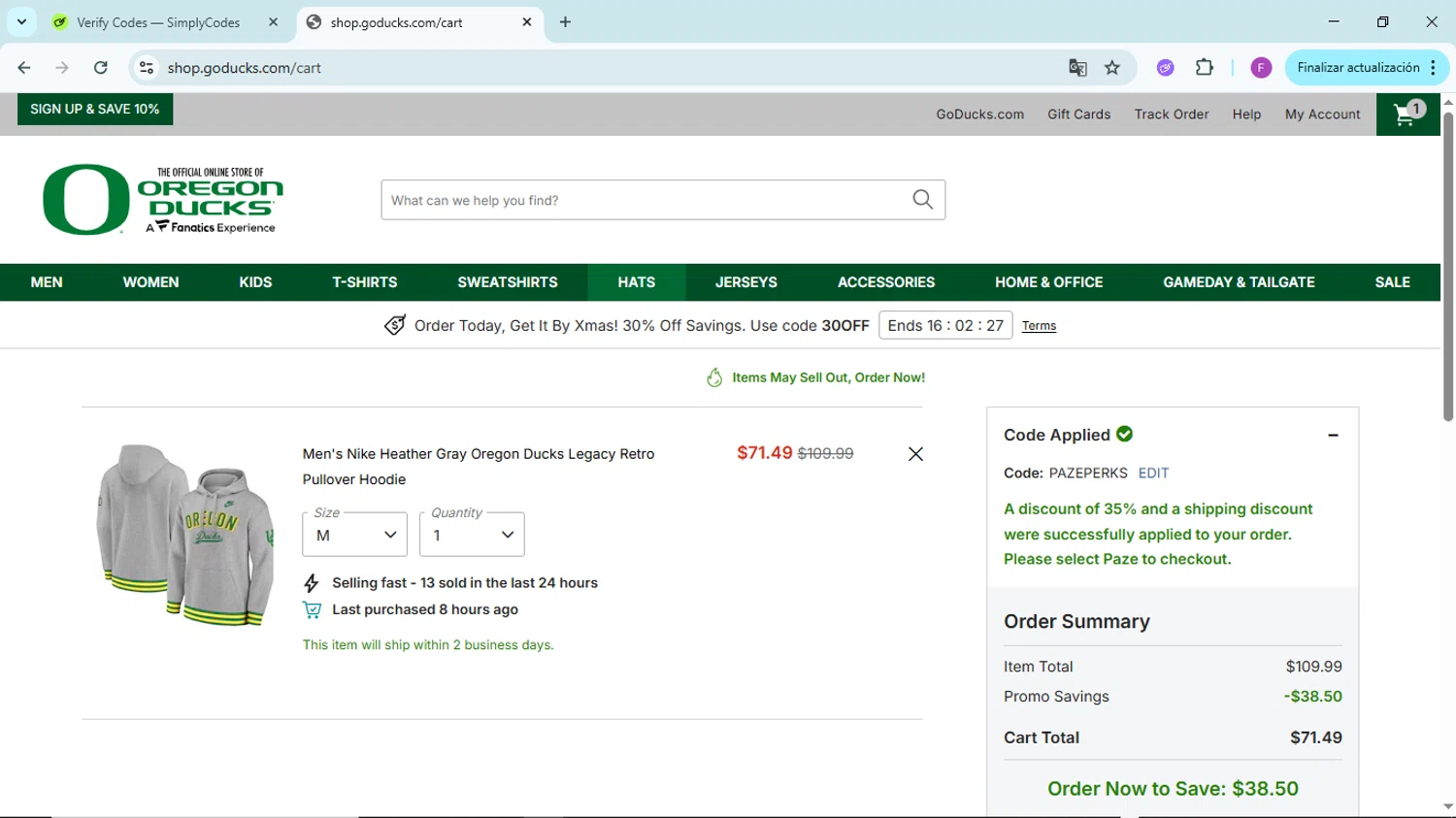Open the promo Terms link
The image size is (1456, 818).
point(1039,326)
